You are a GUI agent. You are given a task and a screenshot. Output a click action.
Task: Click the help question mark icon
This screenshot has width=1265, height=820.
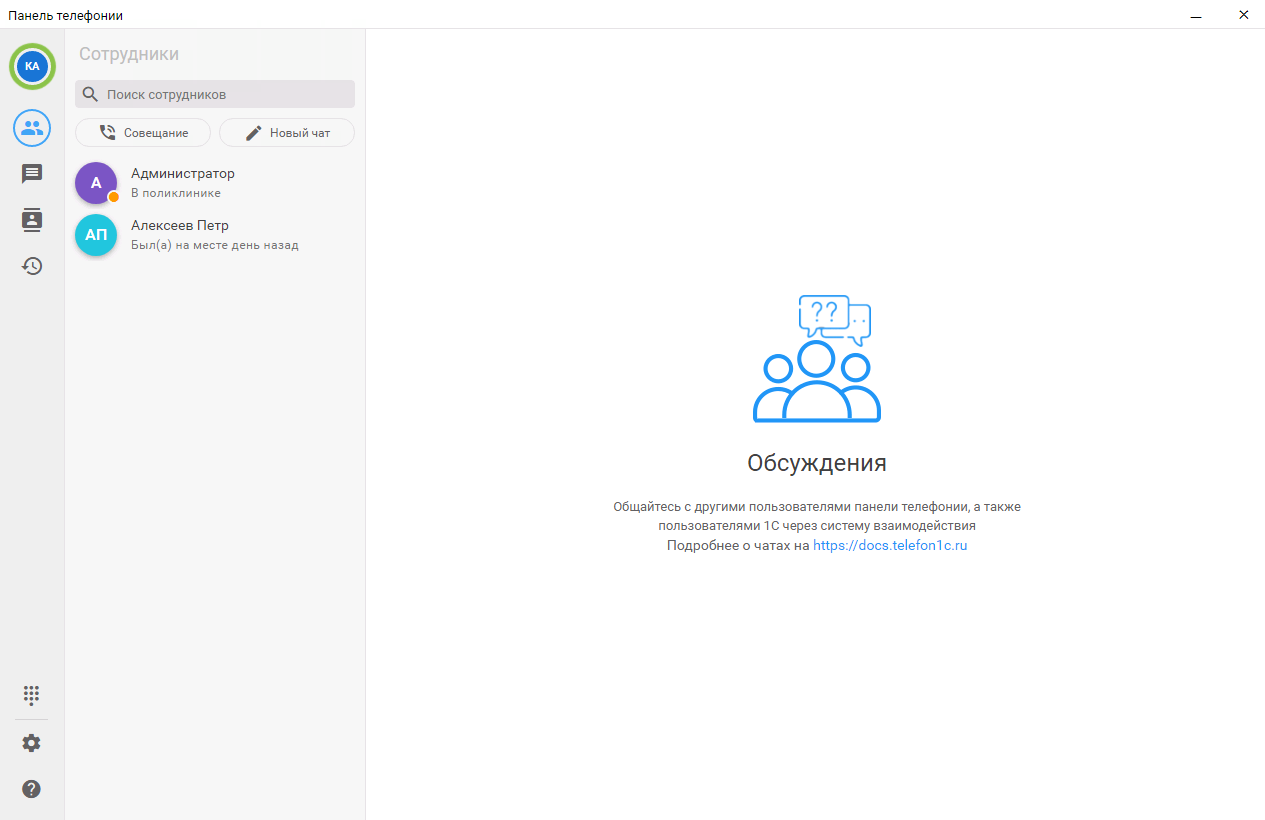tap(32, 789)
